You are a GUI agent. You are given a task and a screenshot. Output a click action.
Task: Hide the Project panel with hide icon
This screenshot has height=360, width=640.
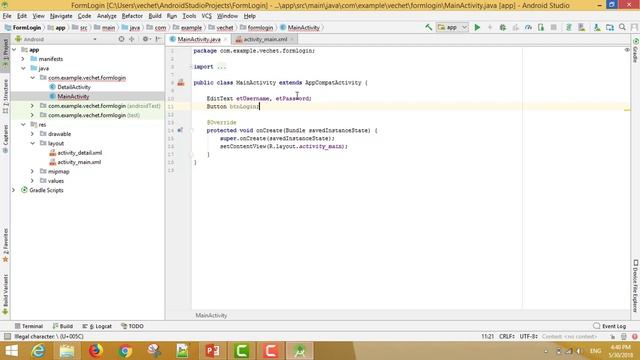point(158,39)
